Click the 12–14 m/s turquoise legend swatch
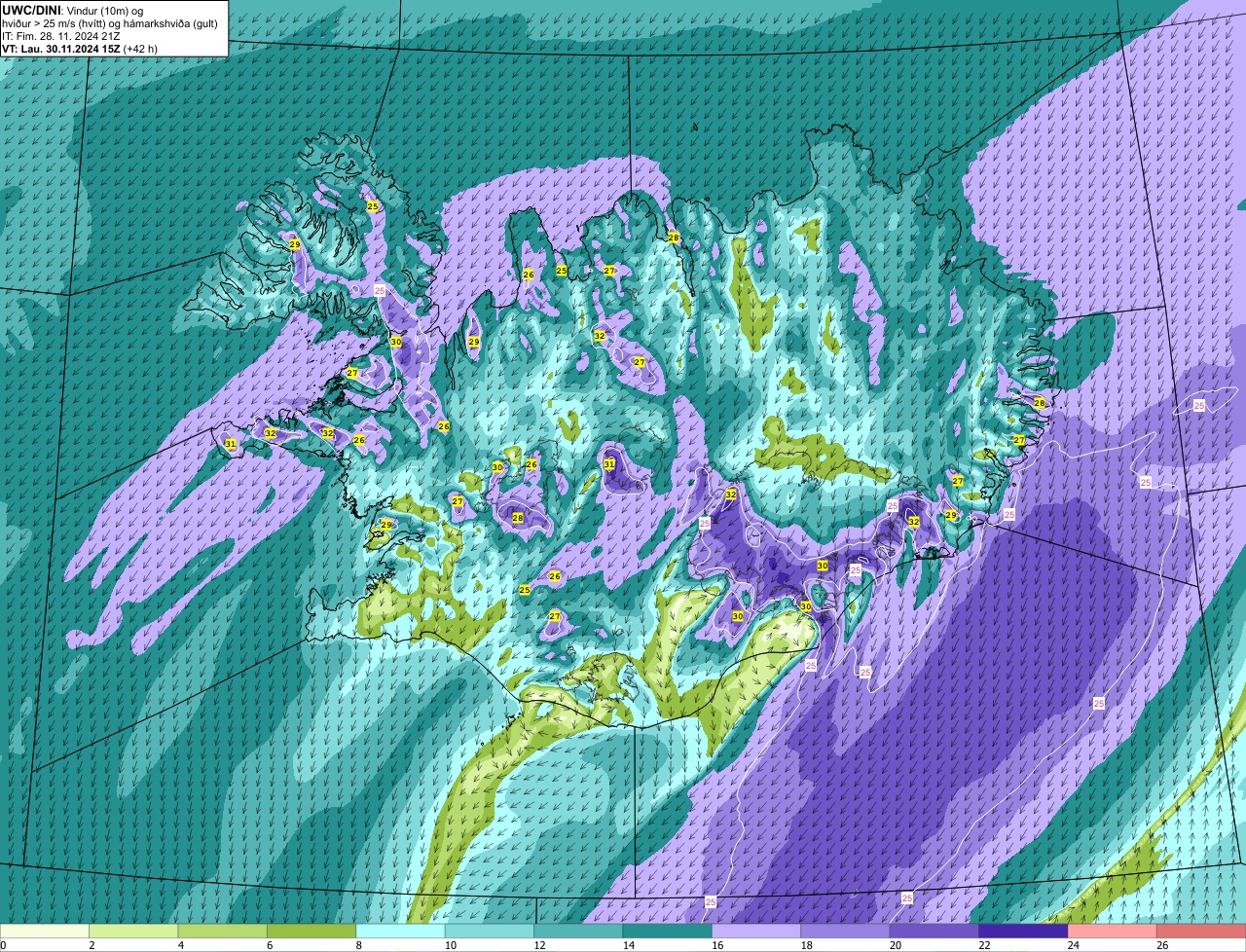 click(x=578, y=932)
